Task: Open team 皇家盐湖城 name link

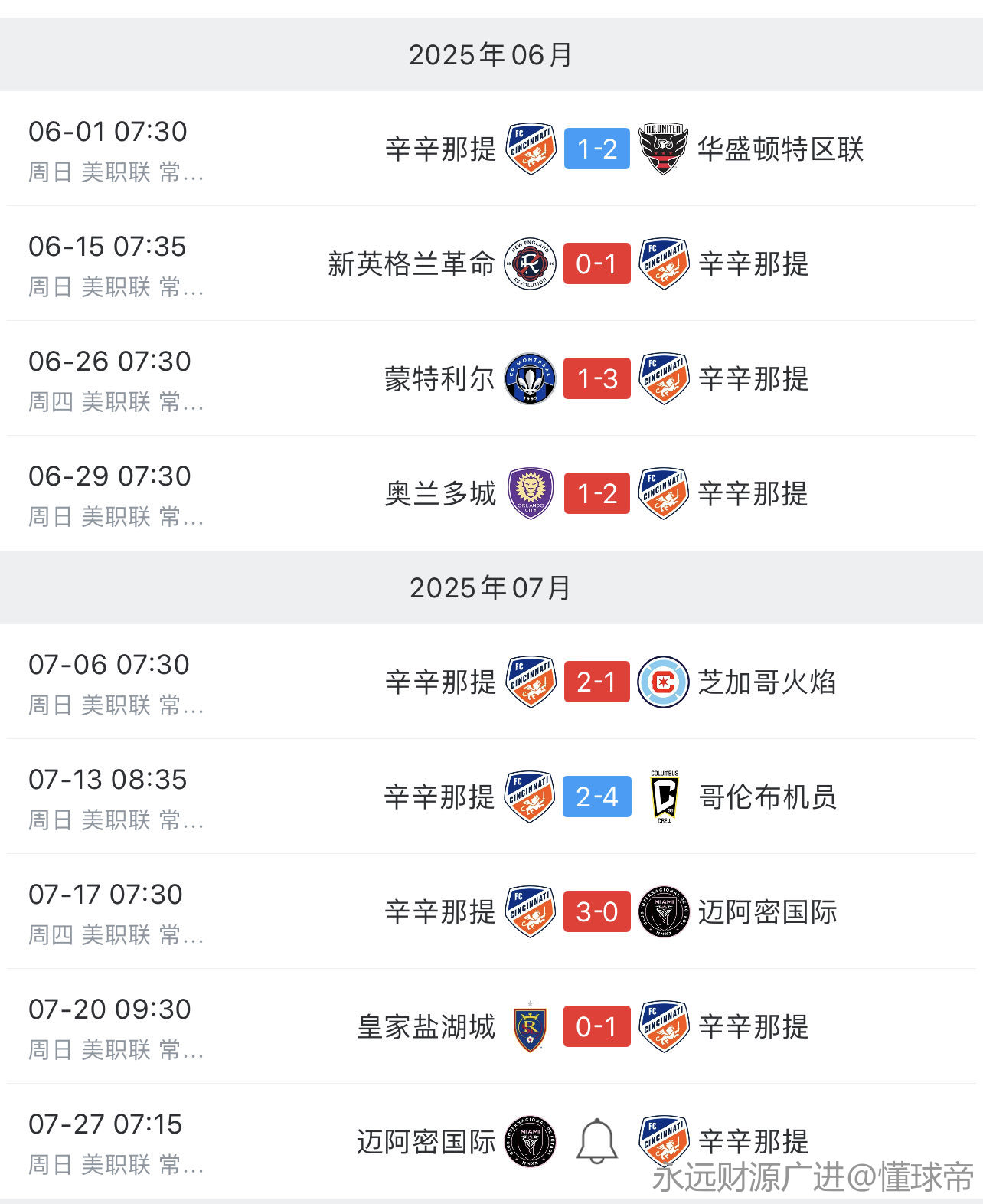Action: click(426, 1026)
